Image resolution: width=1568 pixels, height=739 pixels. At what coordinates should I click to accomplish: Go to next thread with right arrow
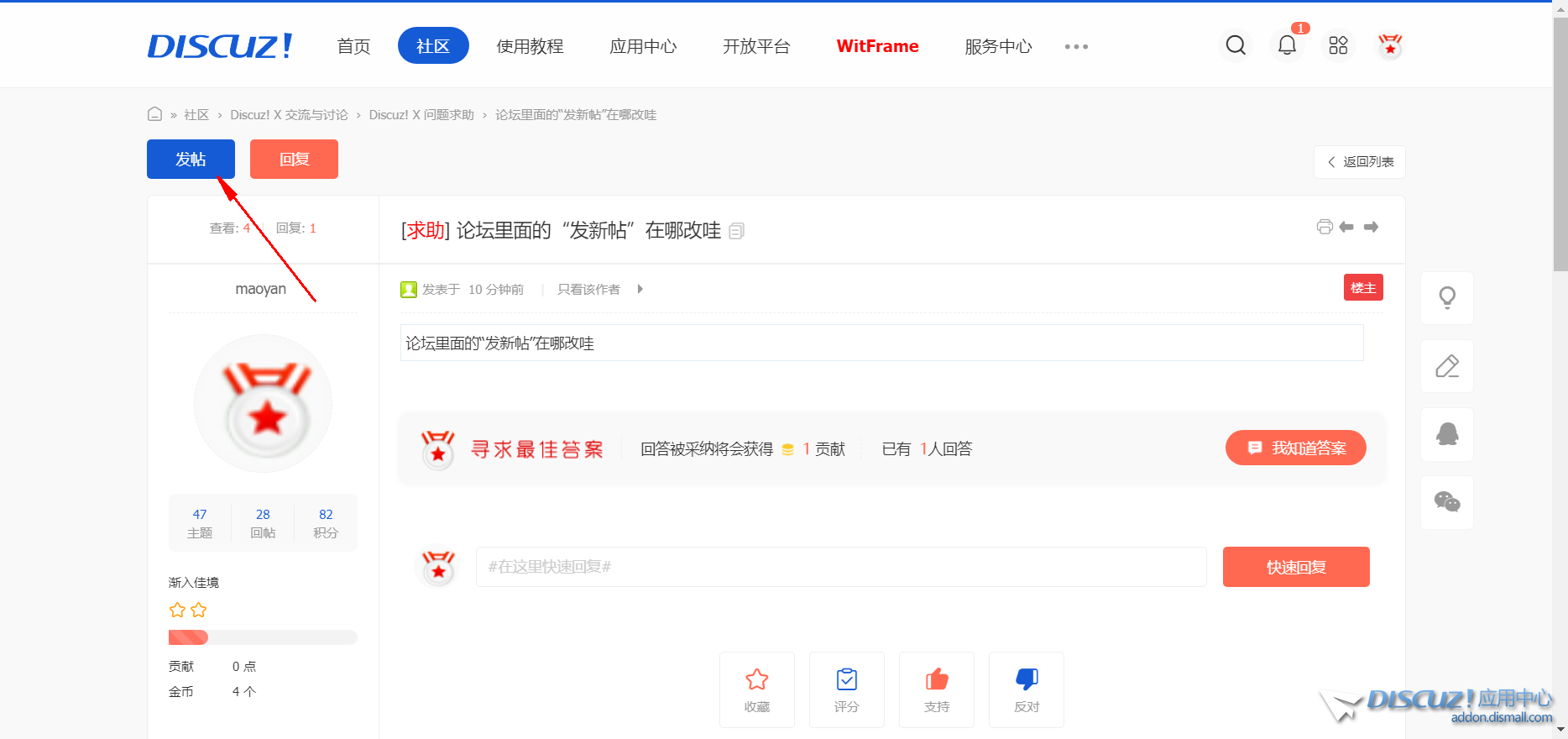[1371, 227]
